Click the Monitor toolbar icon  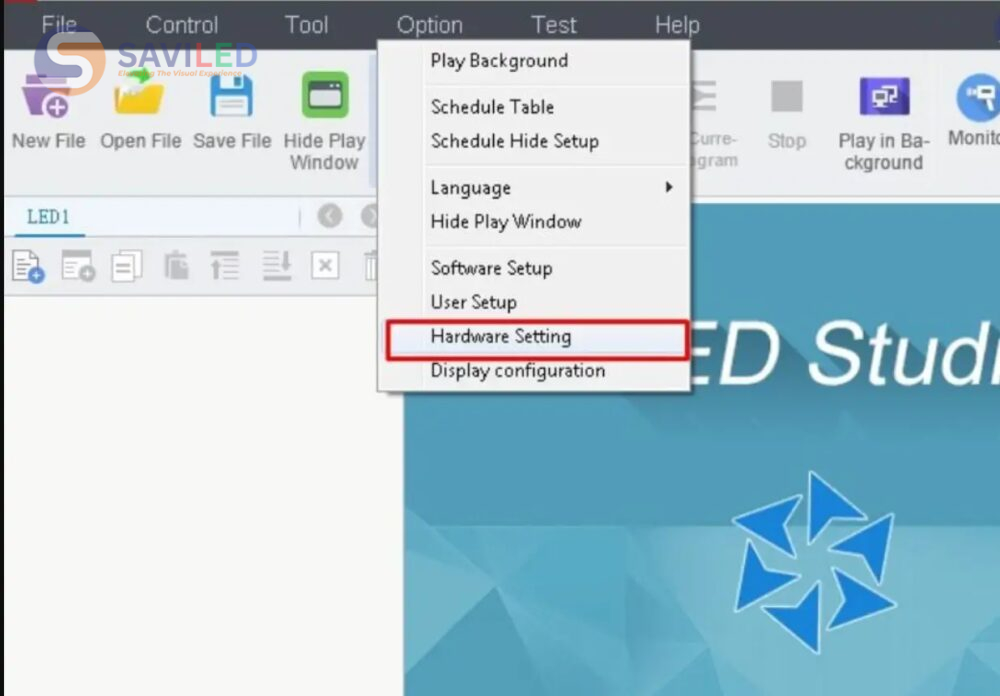pyautogui.click(x=976, y=98)
